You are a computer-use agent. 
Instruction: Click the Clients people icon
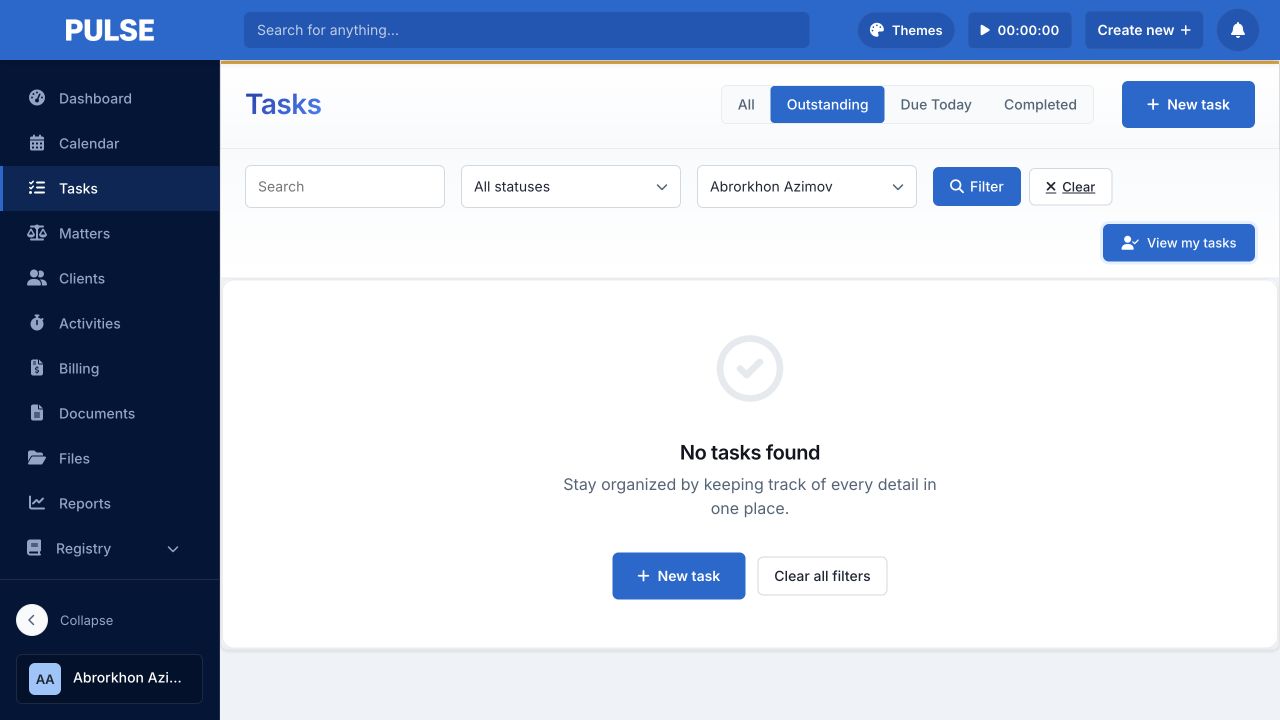click(x=37, y=278)
